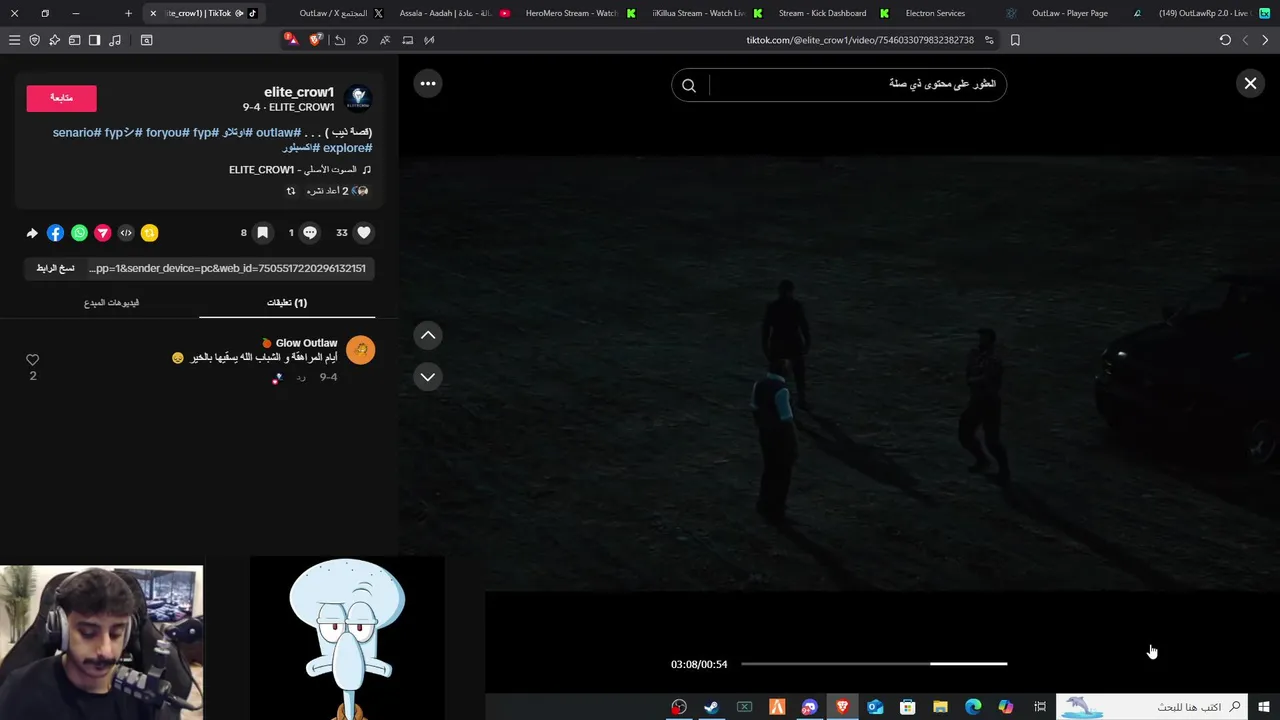
Task: Open Task View on the taskbar
Action: pyautogui.click(x=1040, y=707)
